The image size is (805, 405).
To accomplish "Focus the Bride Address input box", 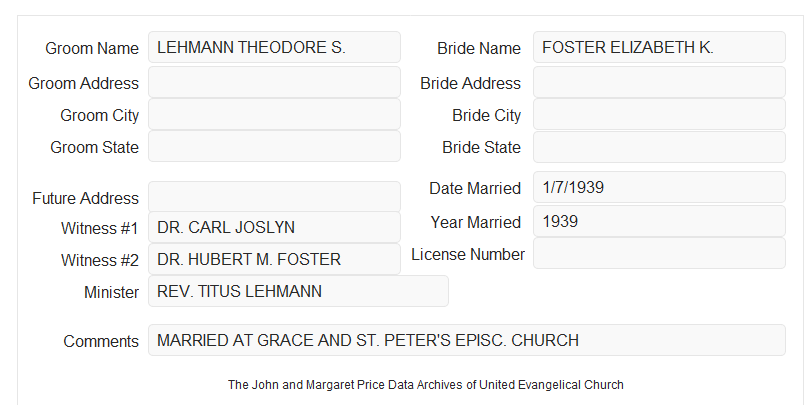I will (659, 82).
